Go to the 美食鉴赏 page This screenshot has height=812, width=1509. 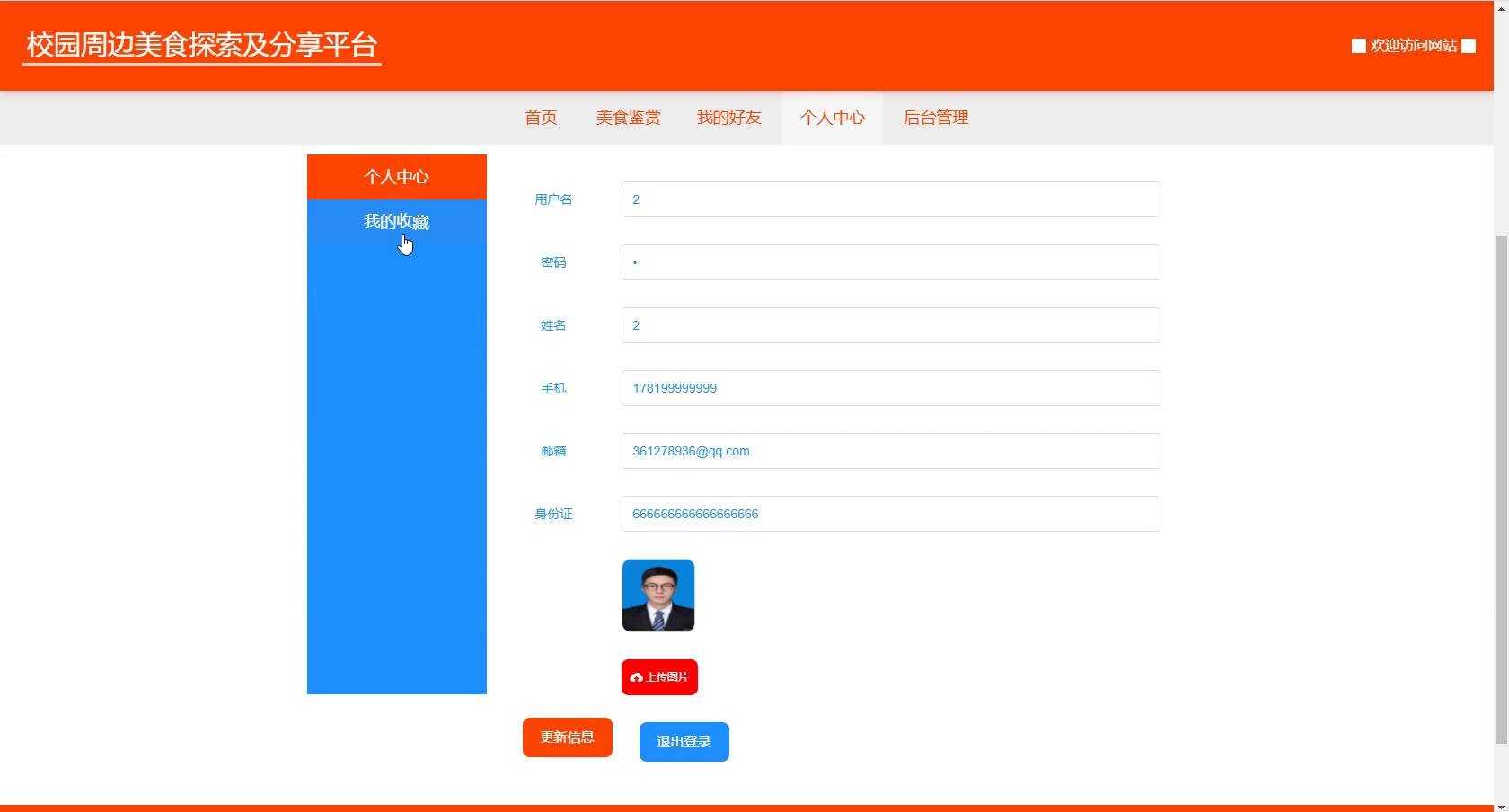[x=628, y=118]
